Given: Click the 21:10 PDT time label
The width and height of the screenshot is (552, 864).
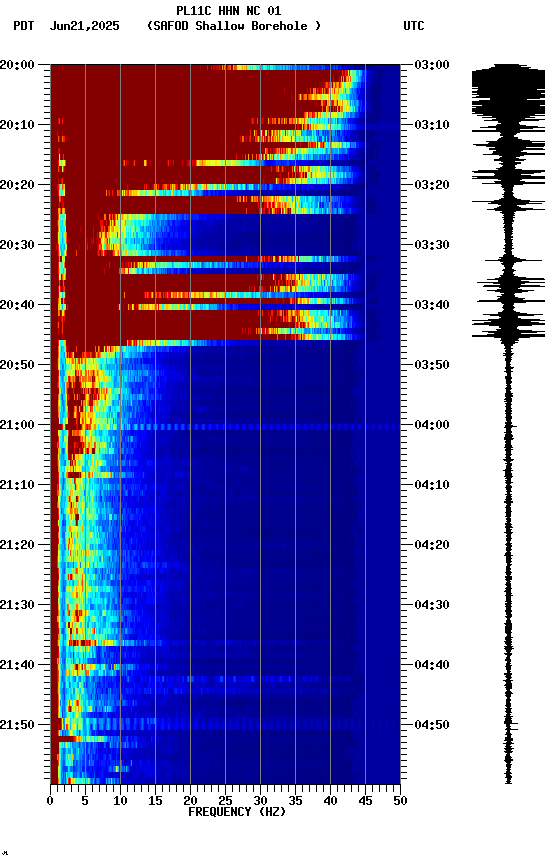Looking at the screenshot, I should 17,485.
